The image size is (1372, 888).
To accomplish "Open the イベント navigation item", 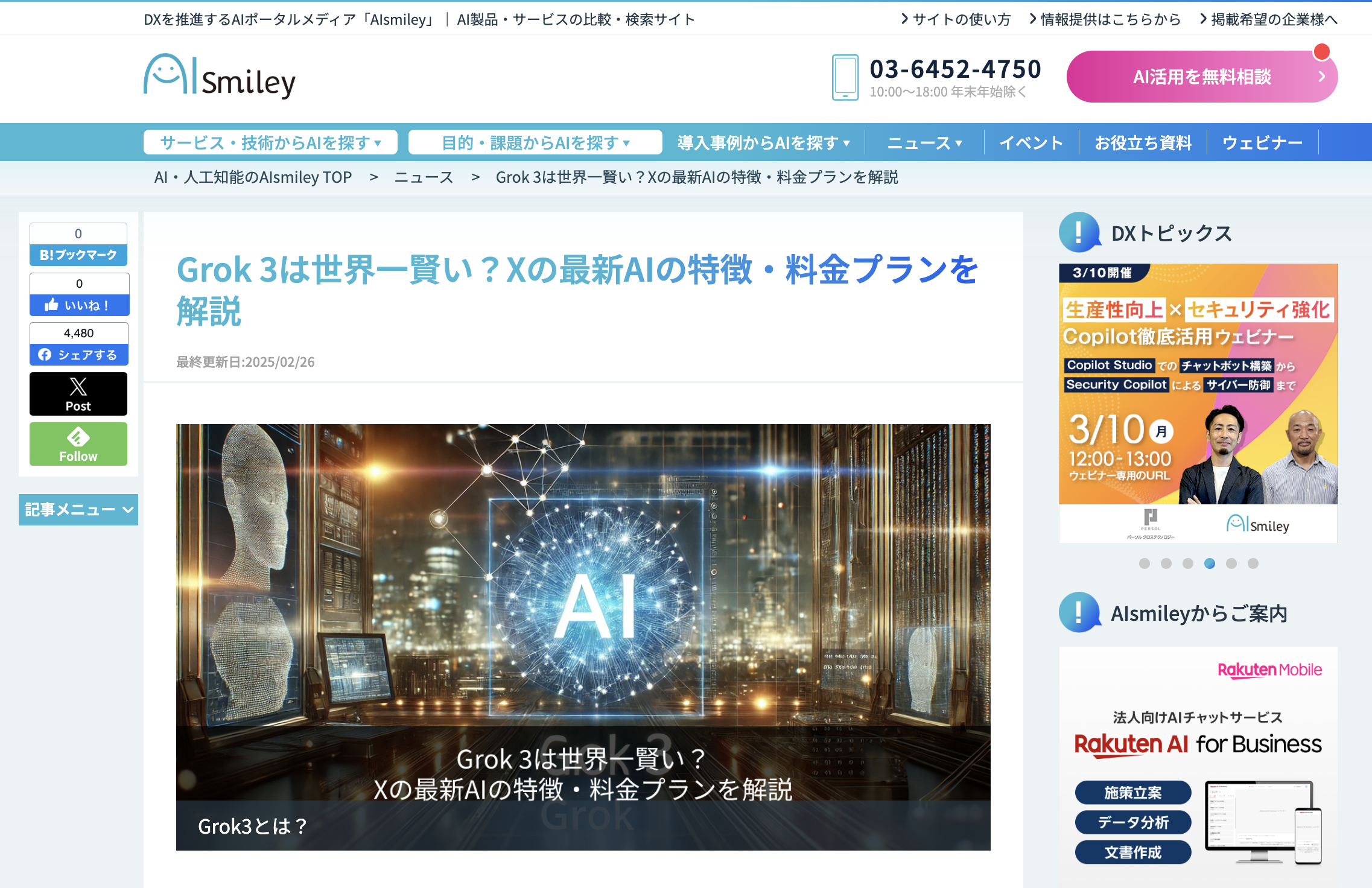I will 1031,142.
